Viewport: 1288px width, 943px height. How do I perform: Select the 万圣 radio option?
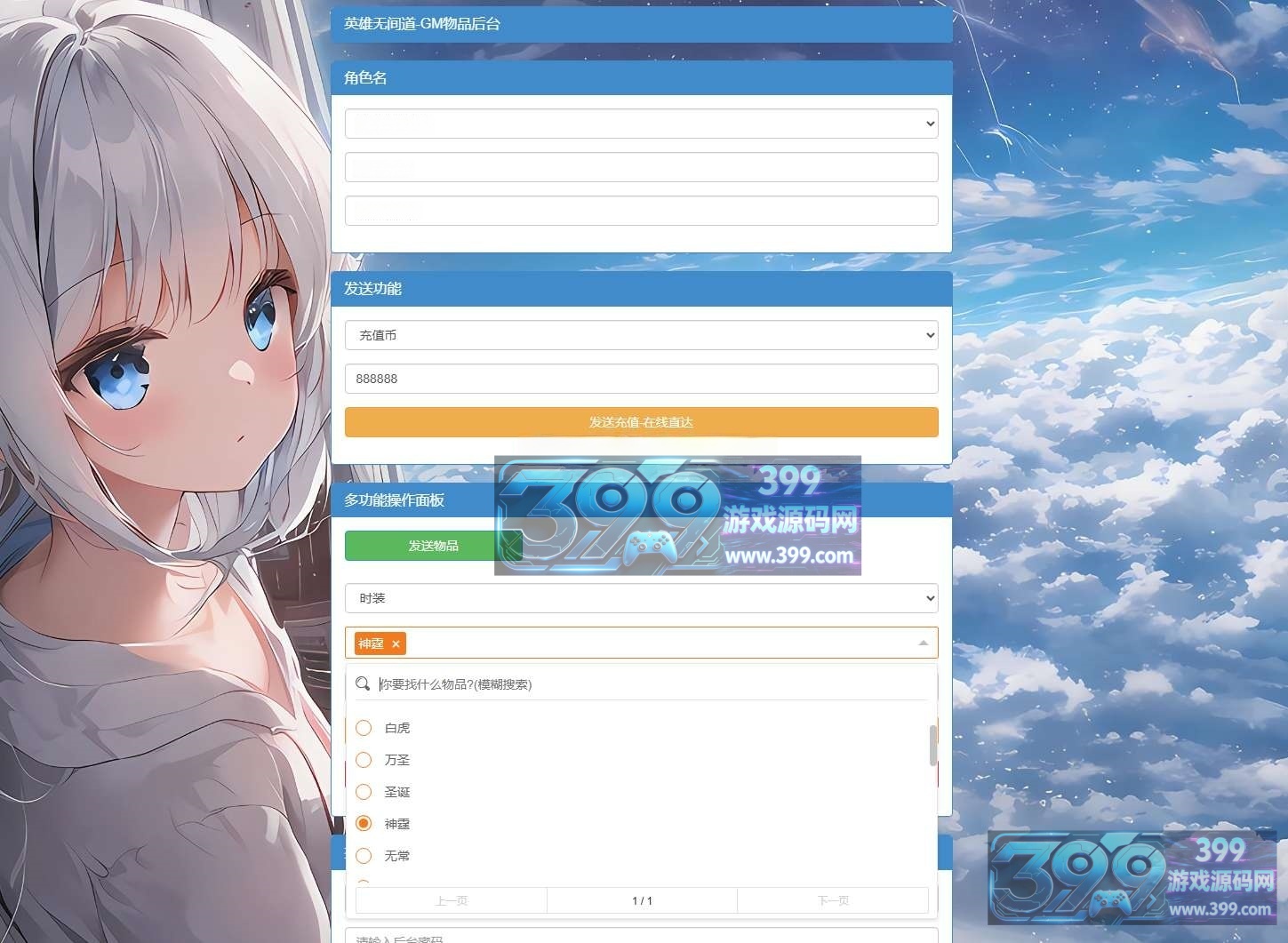[x=364, y=760]
